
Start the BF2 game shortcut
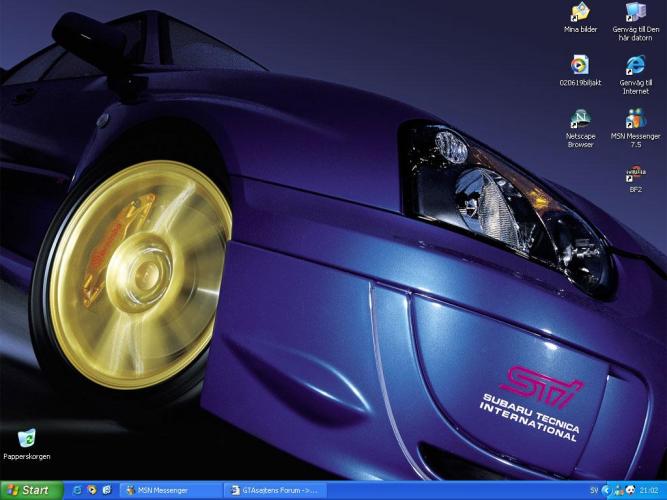pyautogui.click(x=635, y=172)
